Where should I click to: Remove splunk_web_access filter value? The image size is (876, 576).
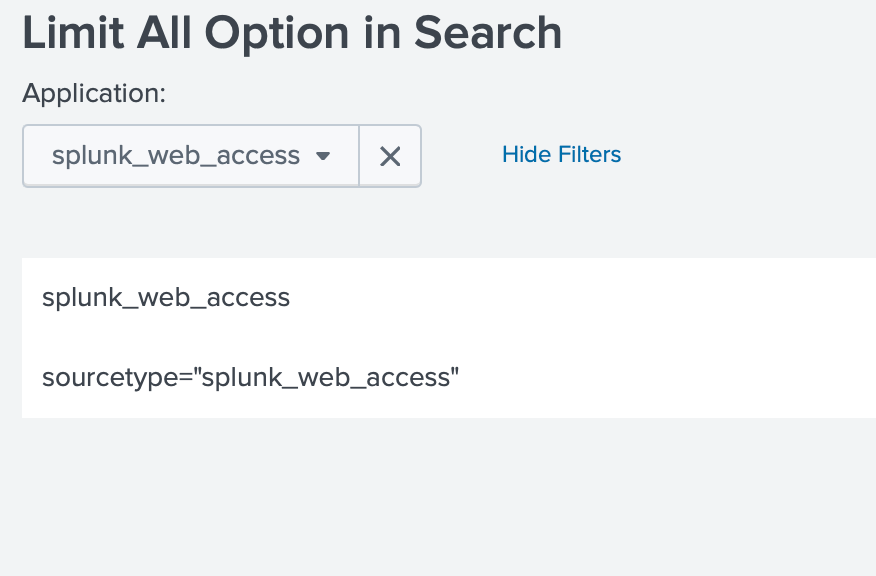[x=390, y=156]
